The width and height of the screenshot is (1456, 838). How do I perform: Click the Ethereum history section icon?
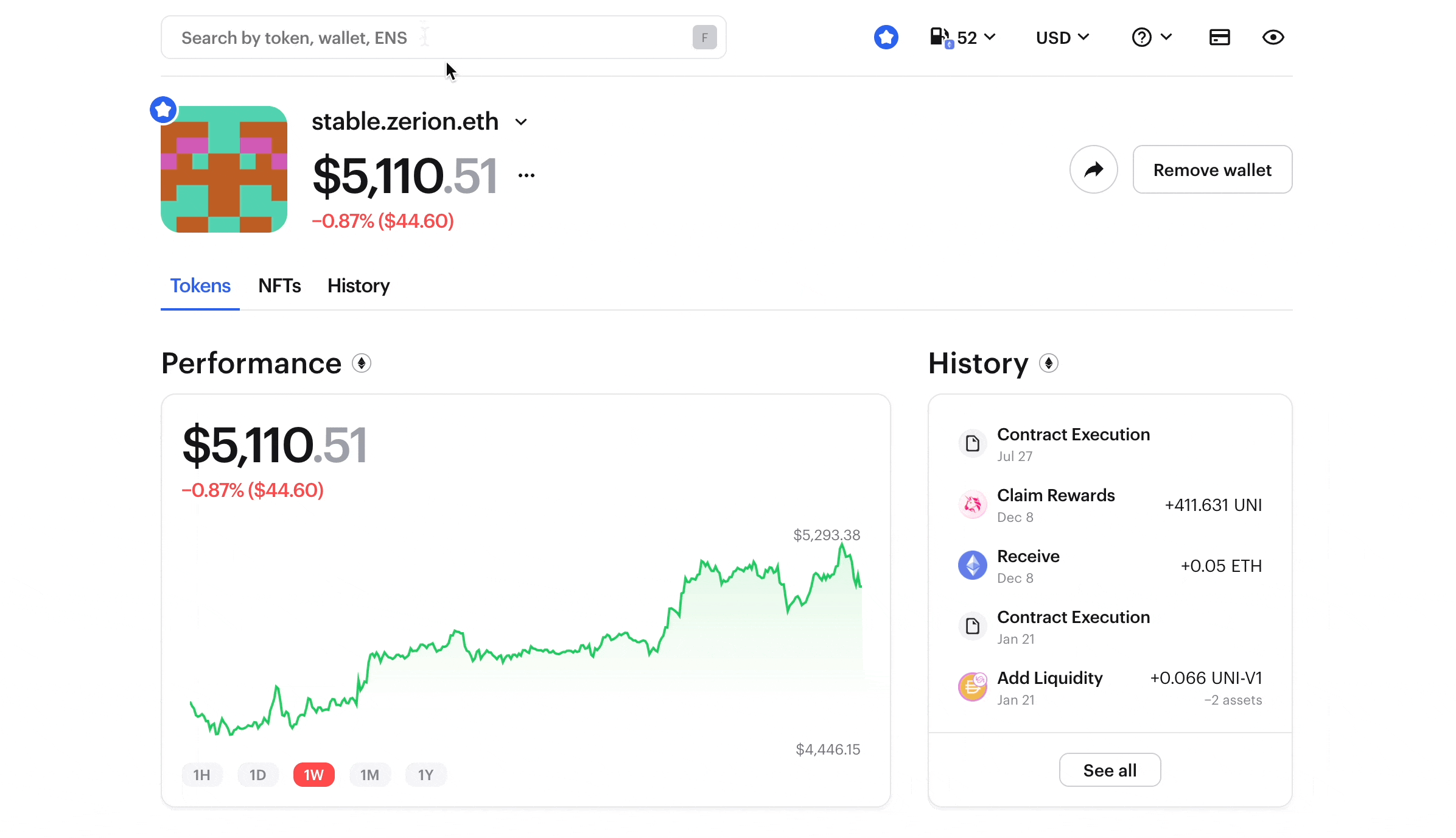tap(1048, 363)
